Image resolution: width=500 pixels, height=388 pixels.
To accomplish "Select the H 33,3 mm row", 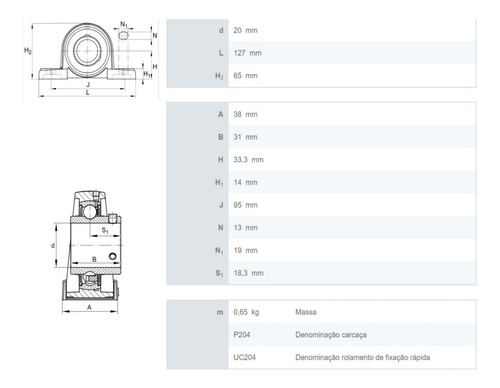I will click(x=321, y=160).
